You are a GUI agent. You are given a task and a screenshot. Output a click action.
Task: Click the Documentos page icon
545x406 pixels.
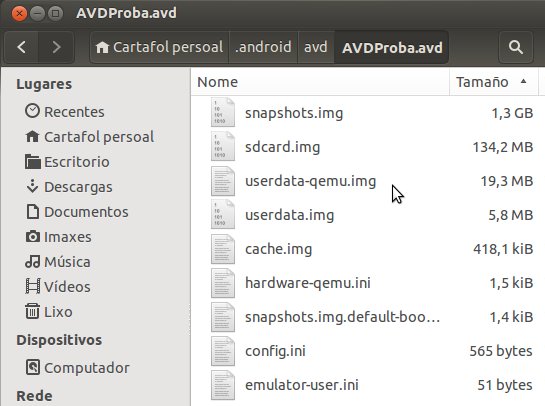click(33, 212)
